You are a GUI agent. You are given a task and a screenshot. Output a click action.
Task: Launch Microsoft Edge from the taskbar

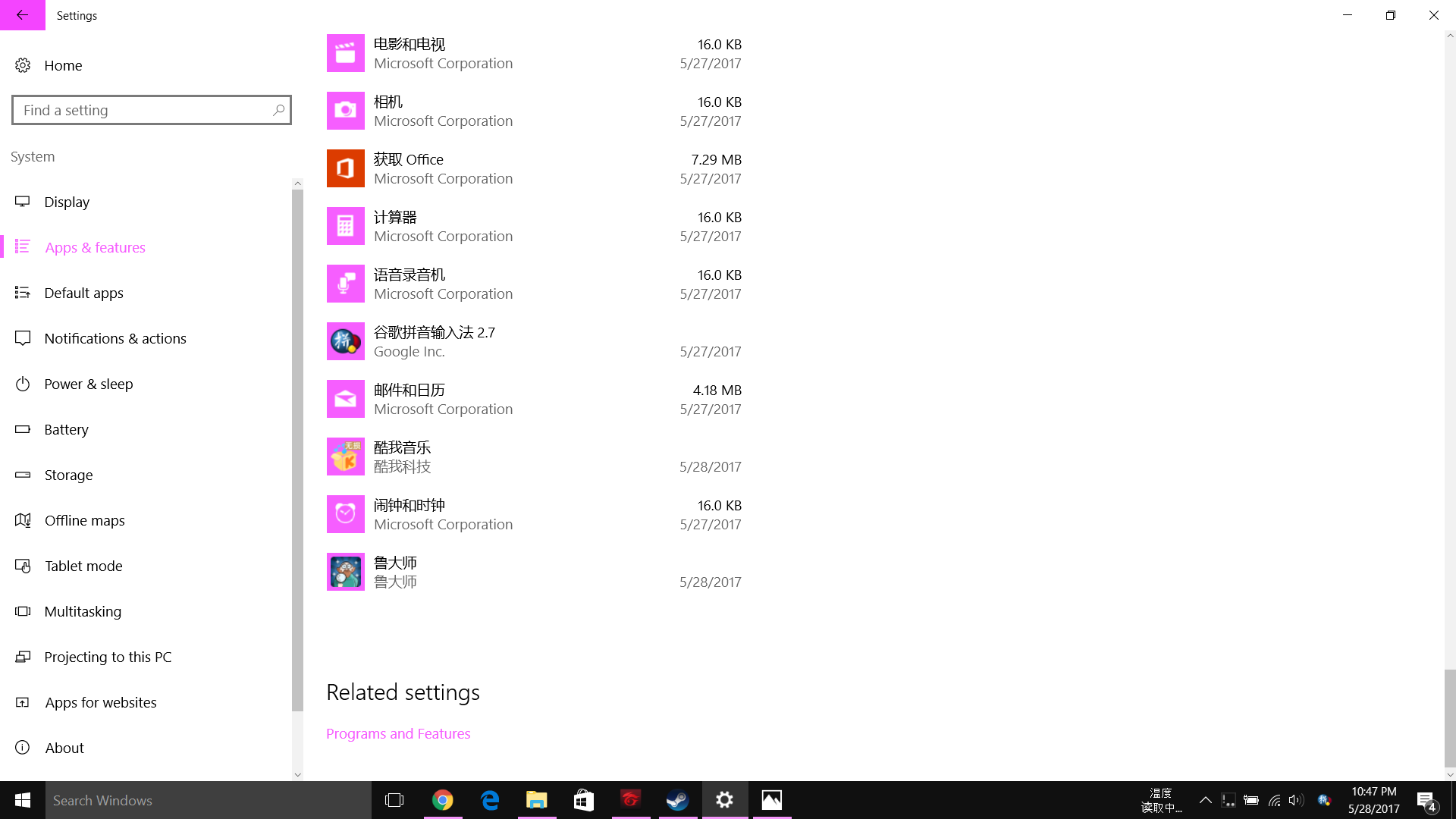[490, 800]
